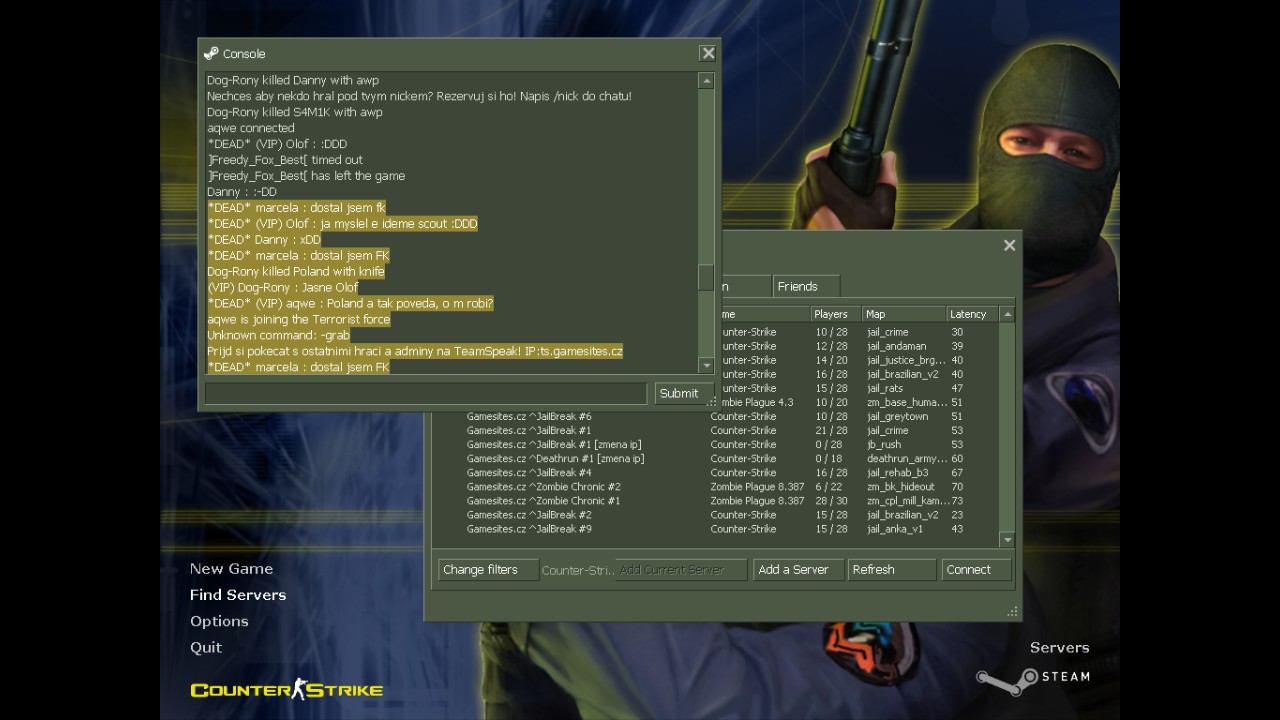Click the disabled Add Current Server button

point(681,570)
